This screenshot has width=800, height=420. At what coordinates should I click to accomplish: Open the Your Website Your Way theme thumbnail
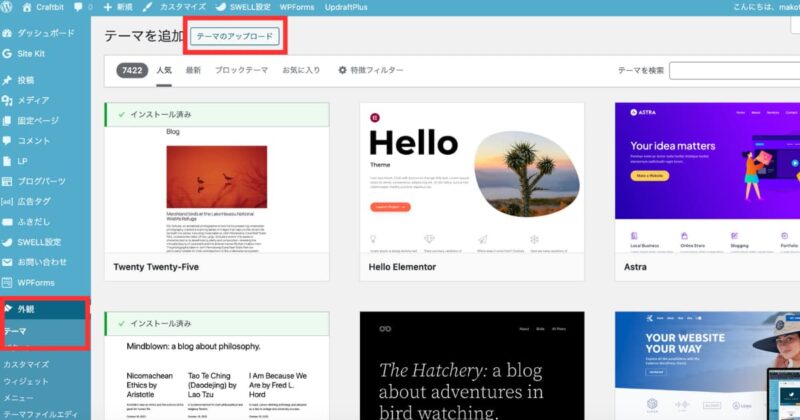708,366
